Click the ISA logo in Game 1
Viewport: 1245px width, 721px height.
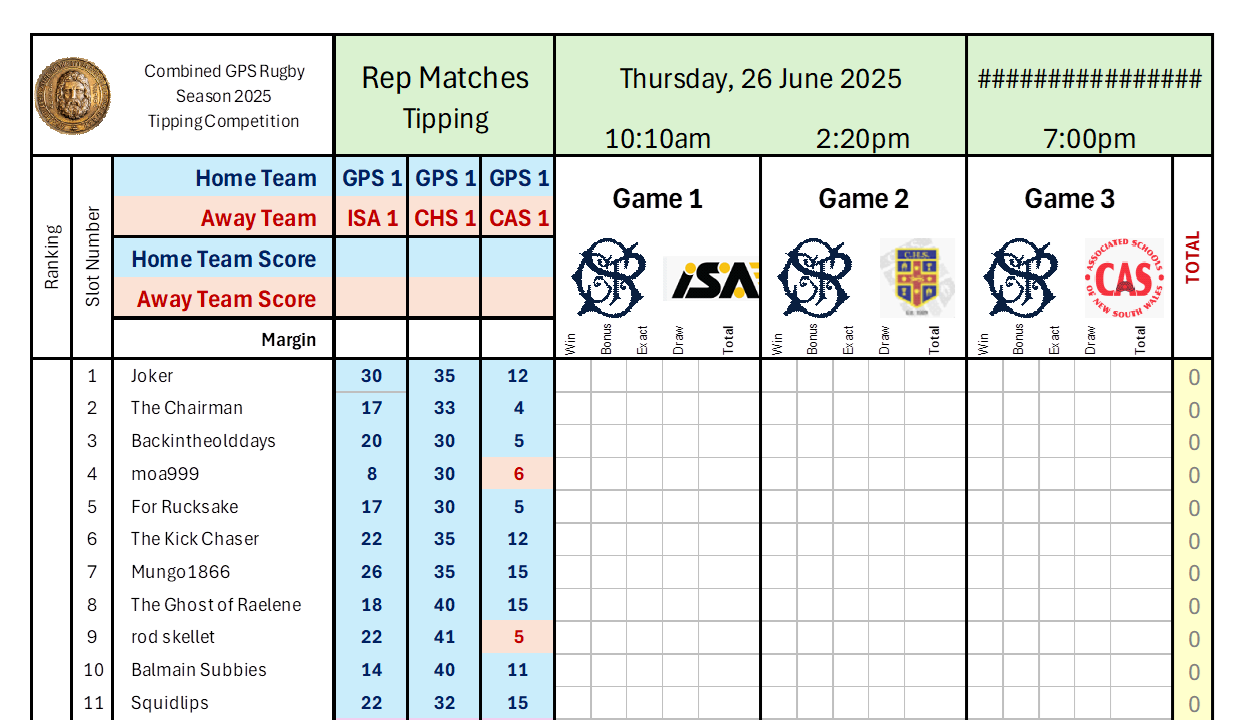(x=712, y=280)
